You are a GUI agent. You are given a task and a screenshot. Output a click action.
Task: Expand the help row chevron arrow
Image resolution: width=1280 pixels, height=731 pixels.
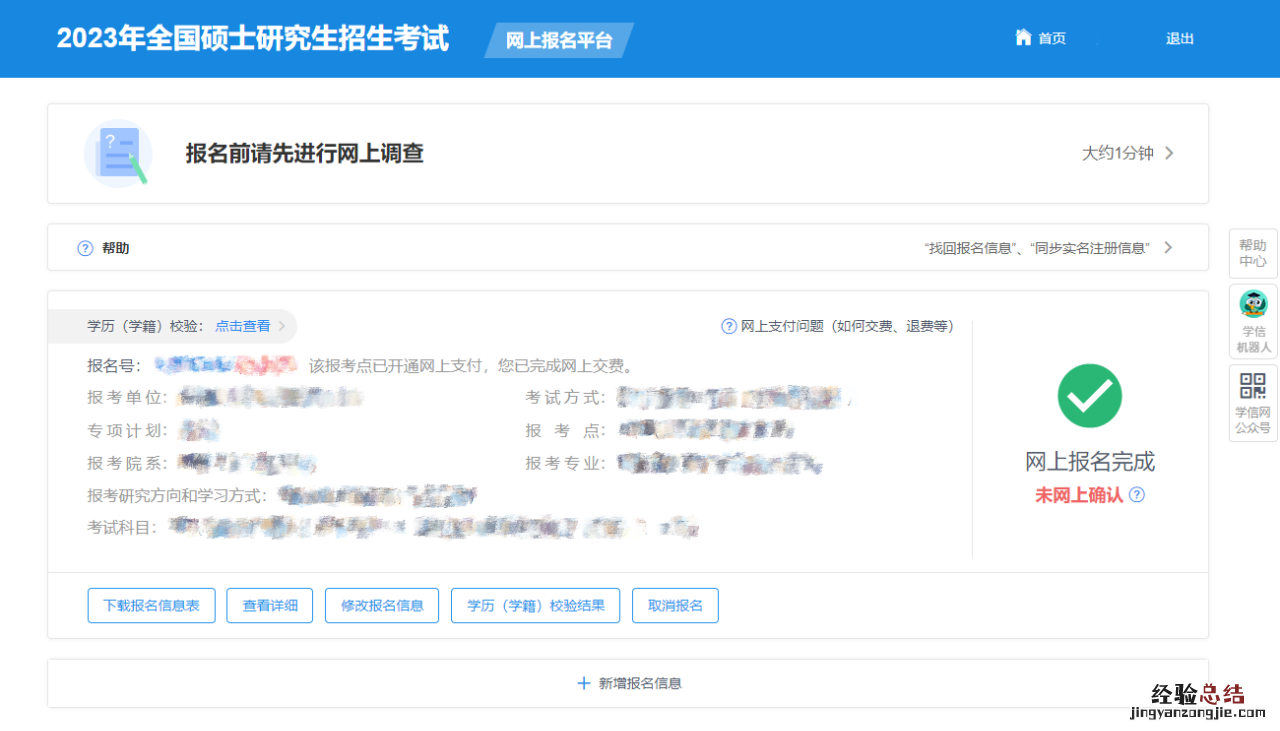point(1168,248)
